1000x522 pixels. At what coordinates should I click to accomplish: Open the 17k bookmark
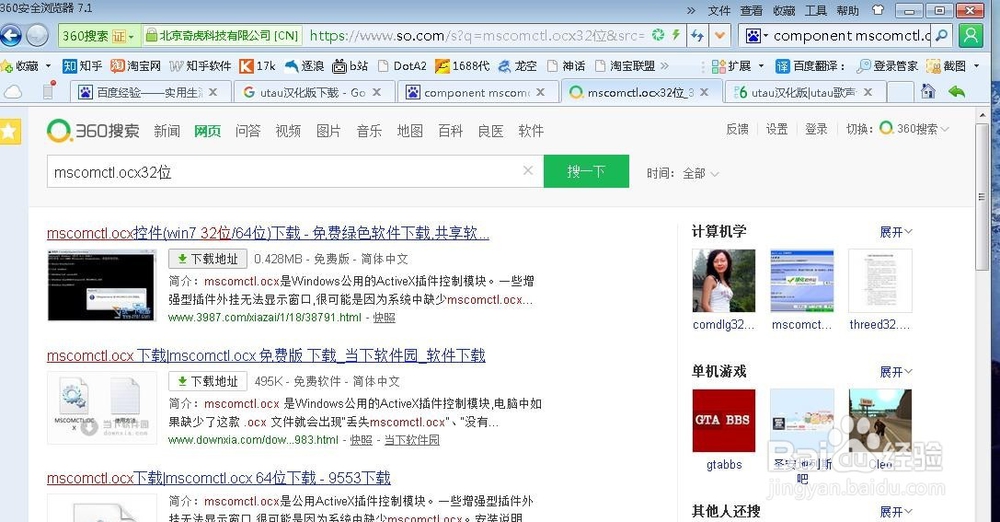click(257, 66)
